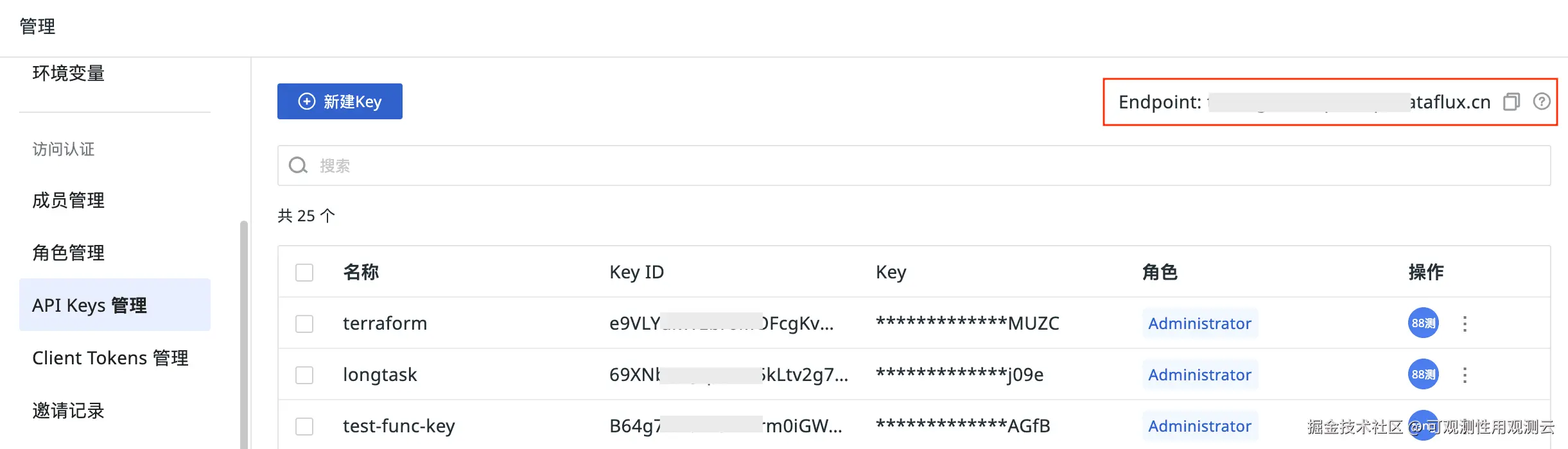
Task: Click the 新建Key button
Action: 340,101
